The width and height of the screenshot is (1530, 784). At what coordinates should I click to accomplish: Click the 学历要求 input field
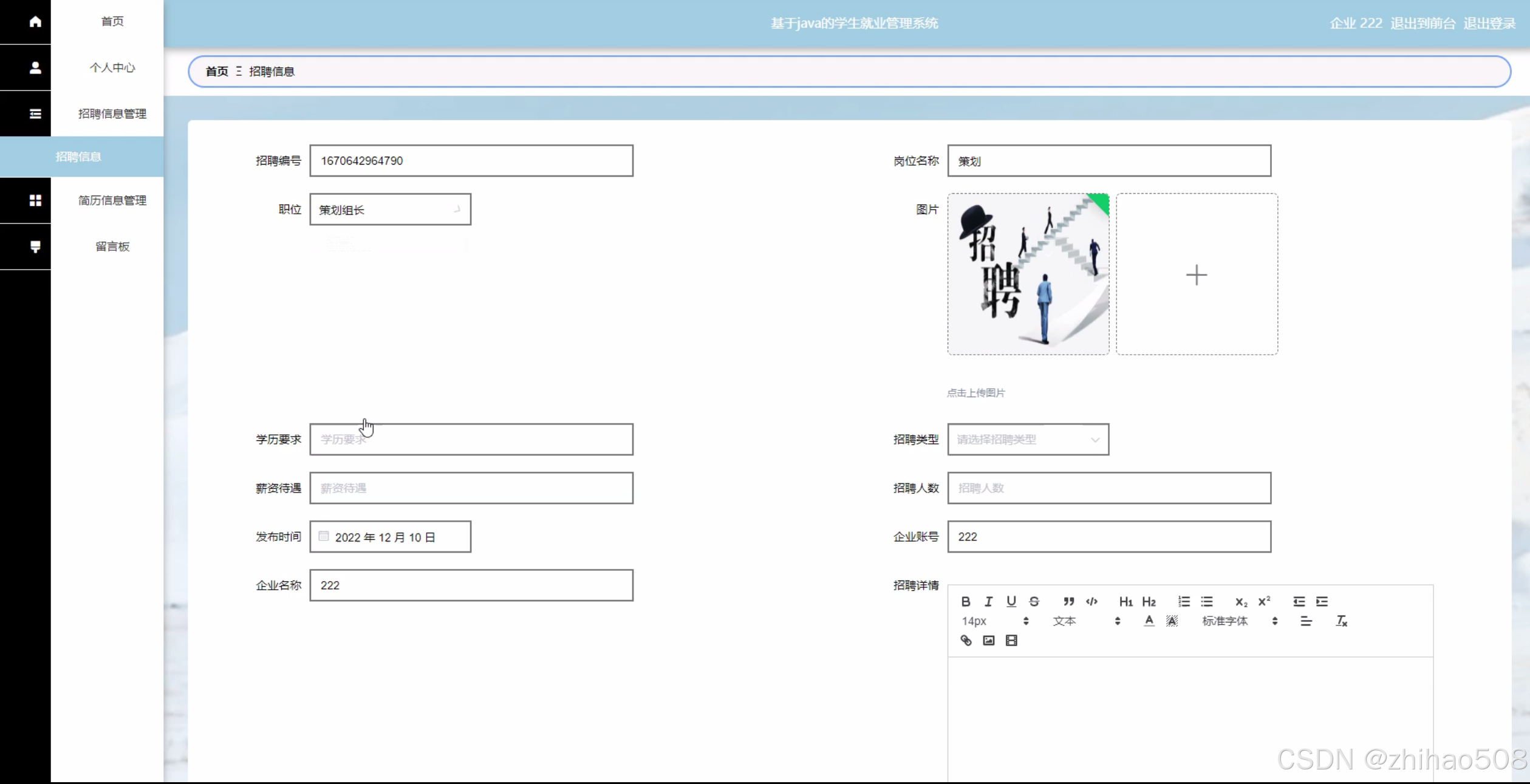(471, 439)
